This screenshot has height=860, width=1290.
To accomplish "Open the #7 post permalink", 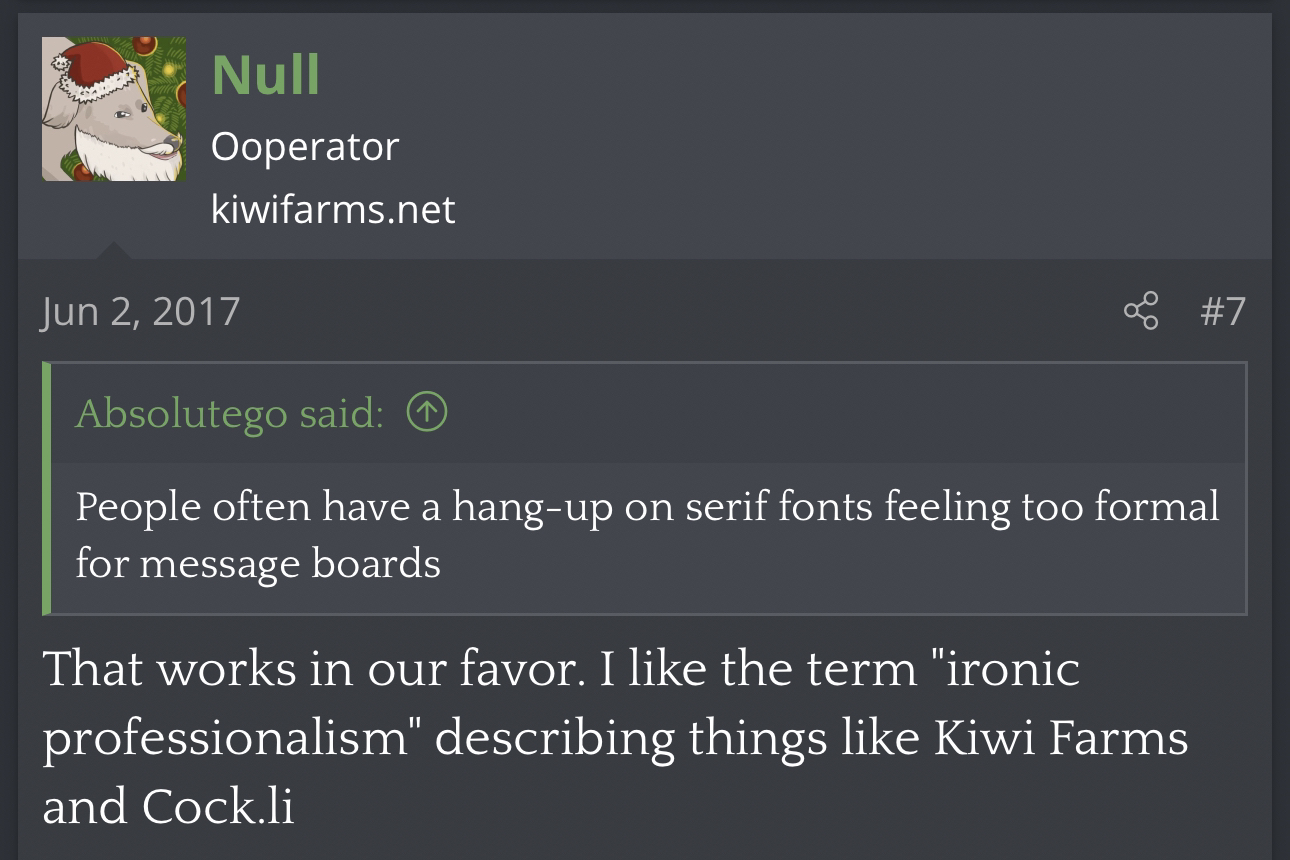I will coord(1222,310).
